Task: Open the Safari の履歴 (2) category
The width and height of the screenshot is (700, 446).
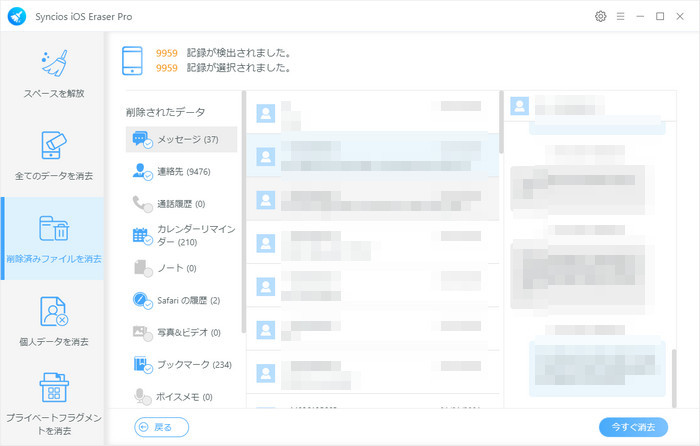Action: 181,300
